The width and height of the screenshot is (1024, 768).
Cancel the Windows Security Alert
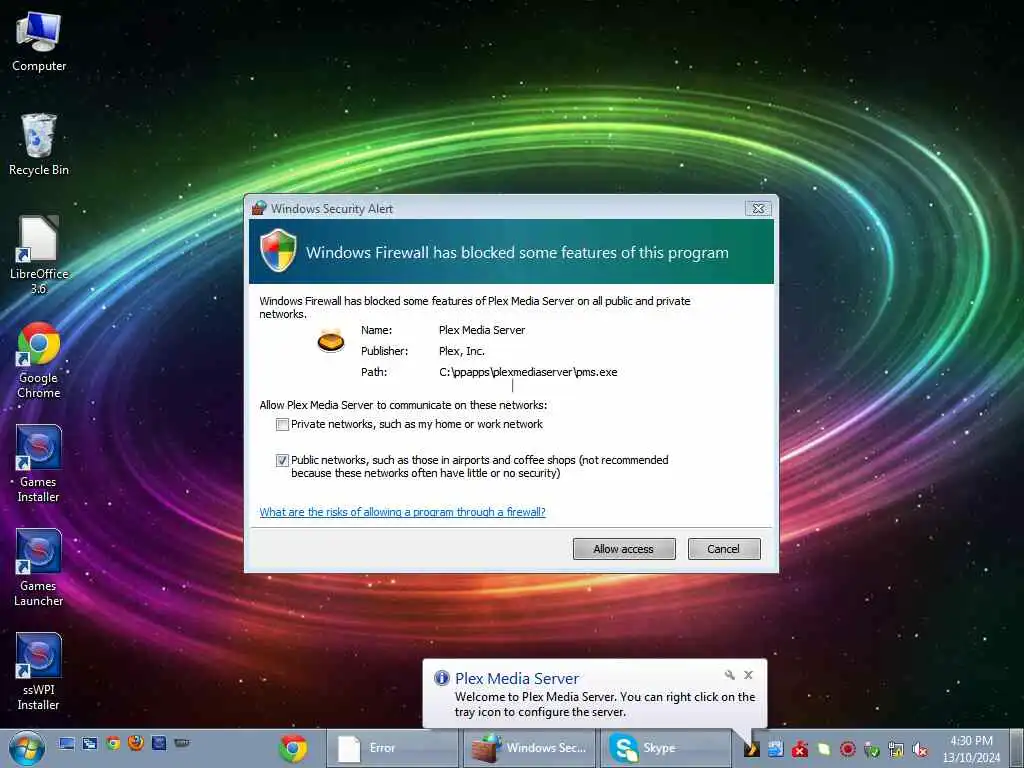(x=724, y=549)
